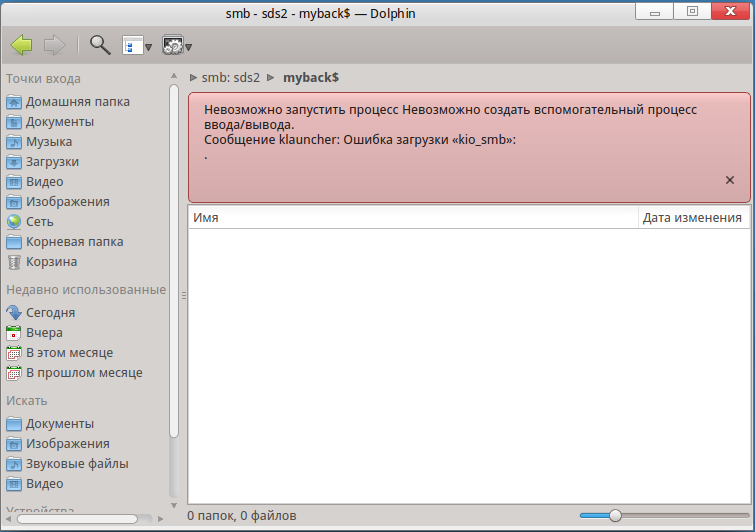
Task: Click the Вчера calendar icon
Action: click(x=14, y=333)
